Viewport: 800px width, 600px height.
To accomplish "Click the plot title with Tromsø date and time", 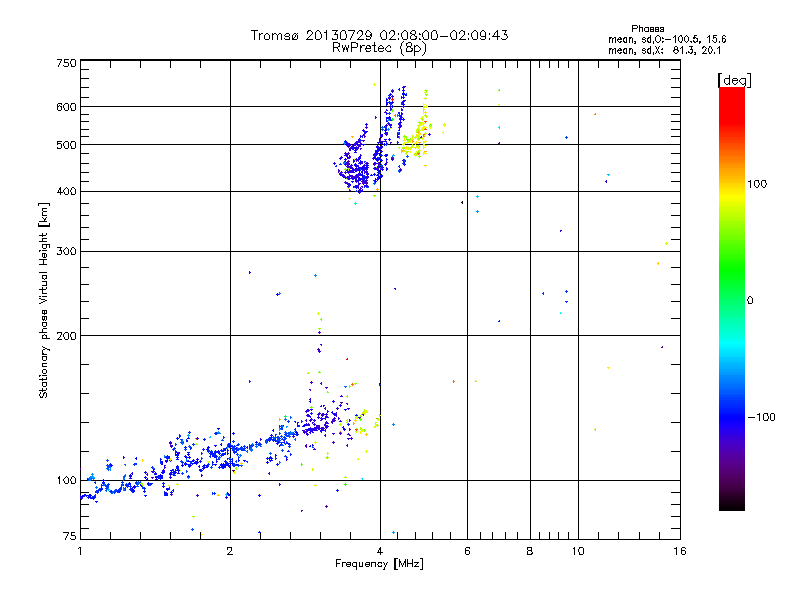I will point(379,35).
